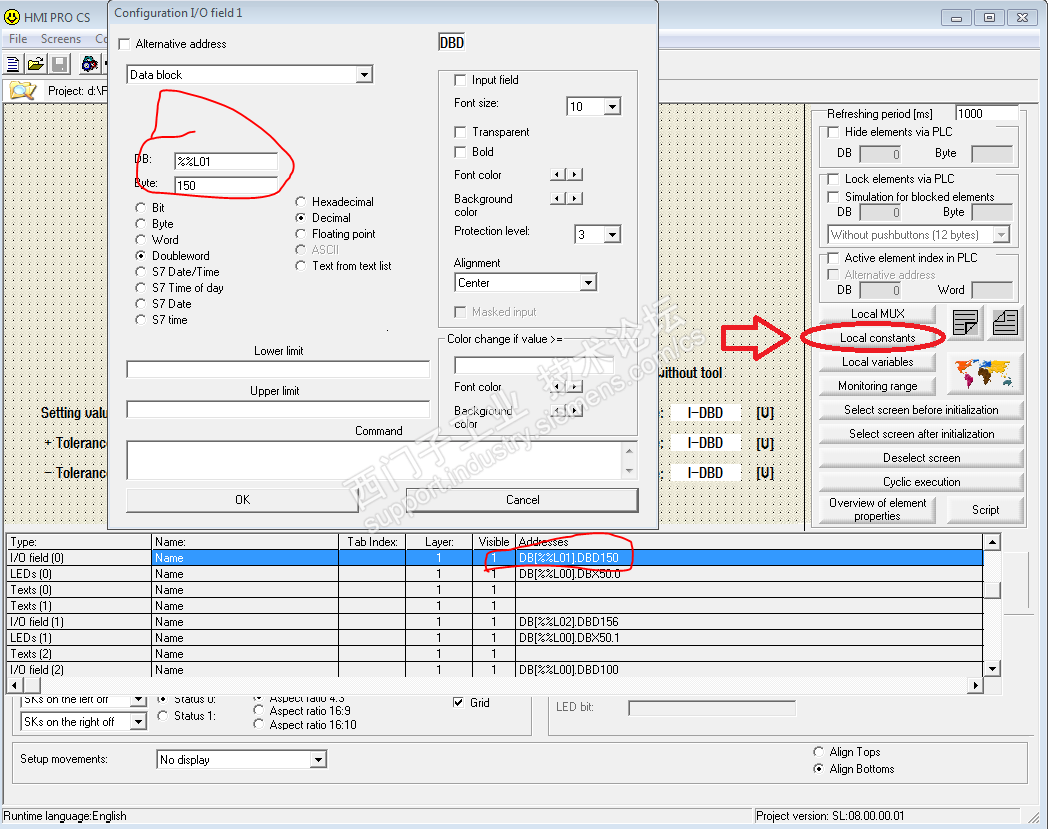The image size is (1048, 829).
Task: Open the Screens menu
Action: pos(61,39)
